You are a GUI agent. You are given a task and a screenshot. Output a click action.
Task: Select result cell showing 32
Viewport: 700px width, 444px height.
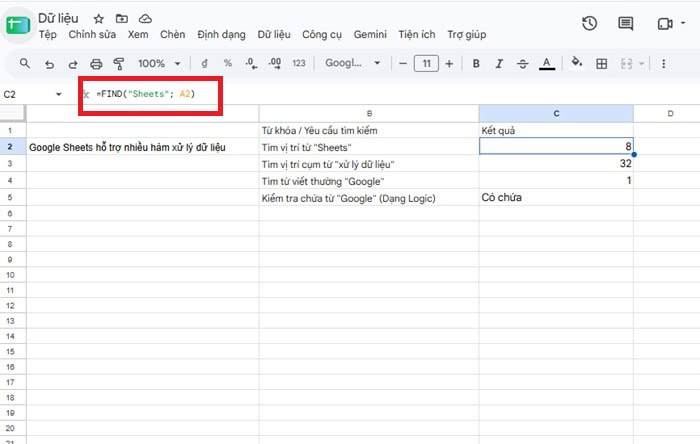coord(556,164)
